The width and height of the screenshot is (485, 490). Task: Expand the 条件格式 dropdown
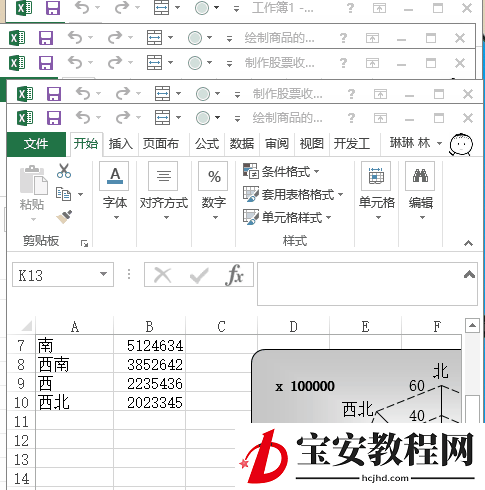(281, 172)
